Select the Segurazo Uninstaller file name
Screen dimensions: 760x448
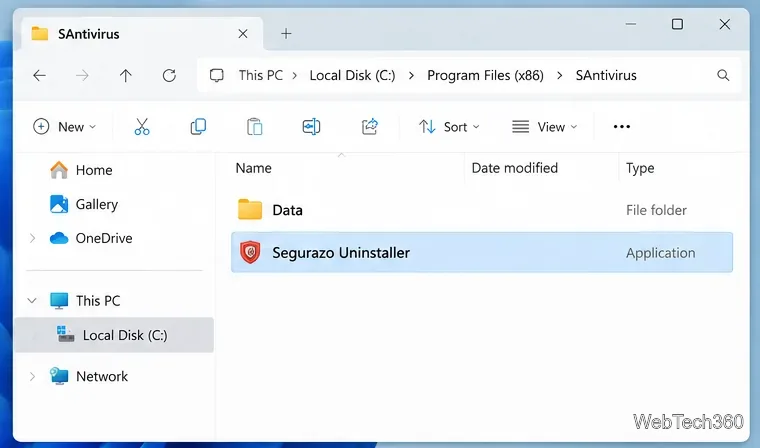341,253
